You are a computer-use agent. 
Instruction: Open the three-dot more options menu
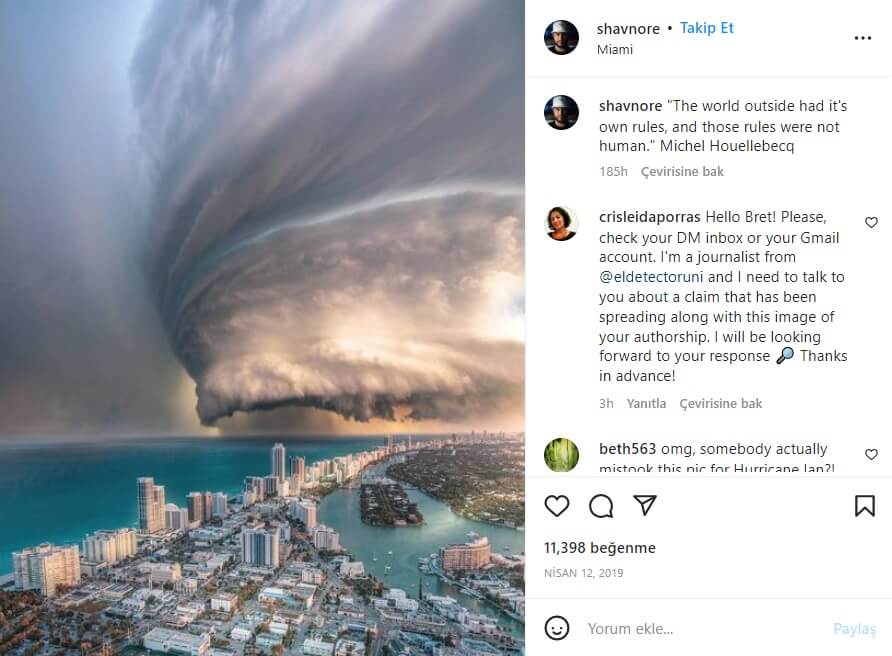pyautogui.click(x=862, y=38)
